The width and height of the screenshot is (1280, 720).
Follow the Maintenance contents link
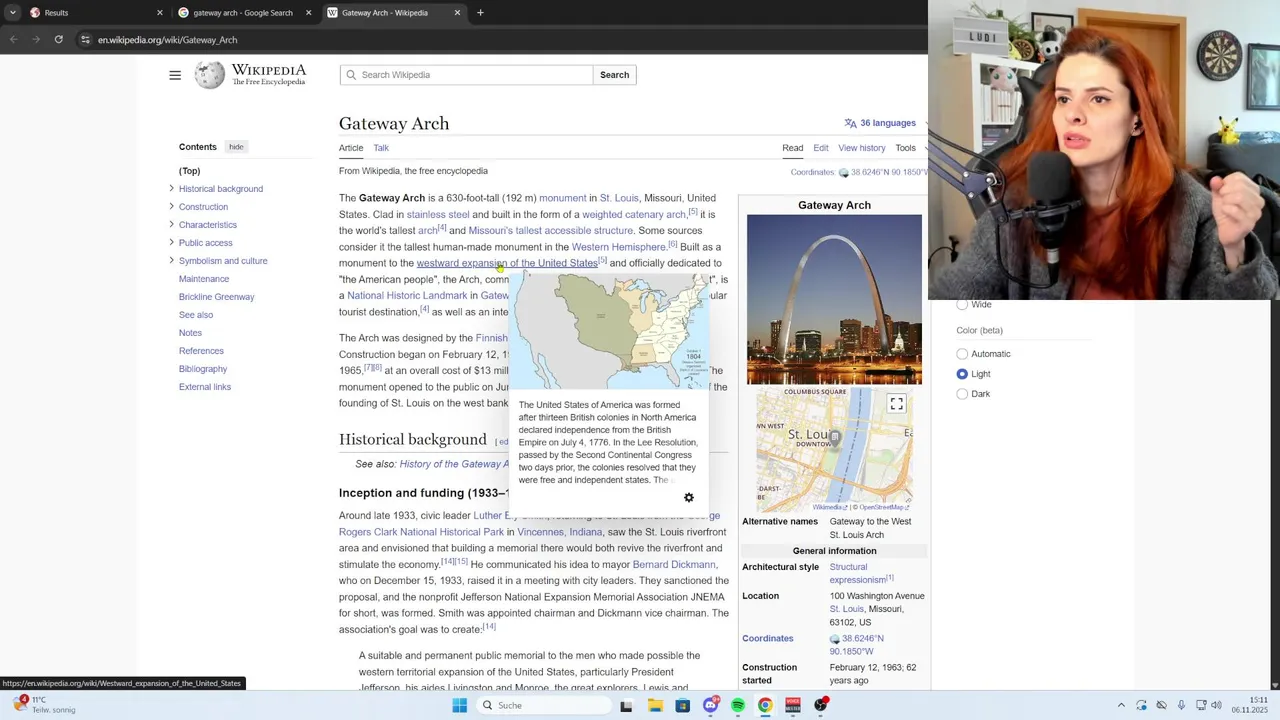[204, 279]
